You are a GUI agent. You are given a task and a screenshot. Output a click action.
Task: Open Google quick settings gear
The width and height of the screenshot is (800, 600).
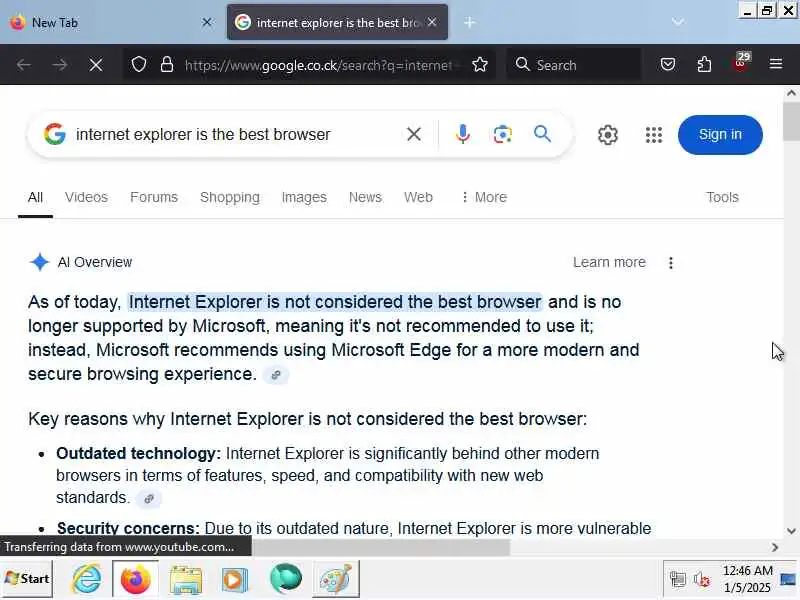click(608, 135)
